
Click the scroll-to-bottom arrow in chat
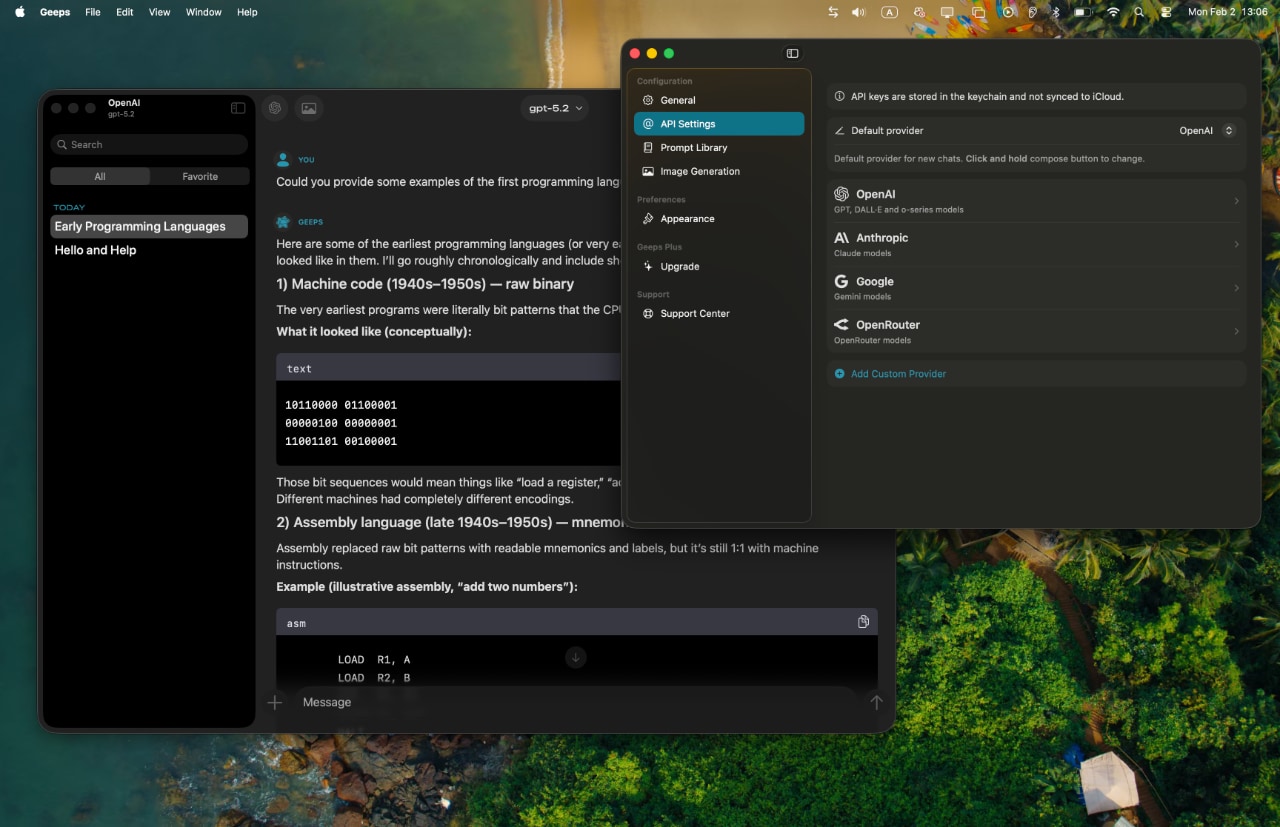click(x=575, y=657)
